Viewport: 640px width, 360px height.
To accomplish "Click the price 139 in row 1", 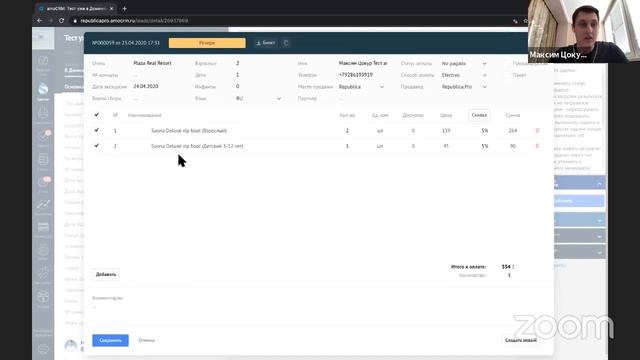I will tap(446, 131).
